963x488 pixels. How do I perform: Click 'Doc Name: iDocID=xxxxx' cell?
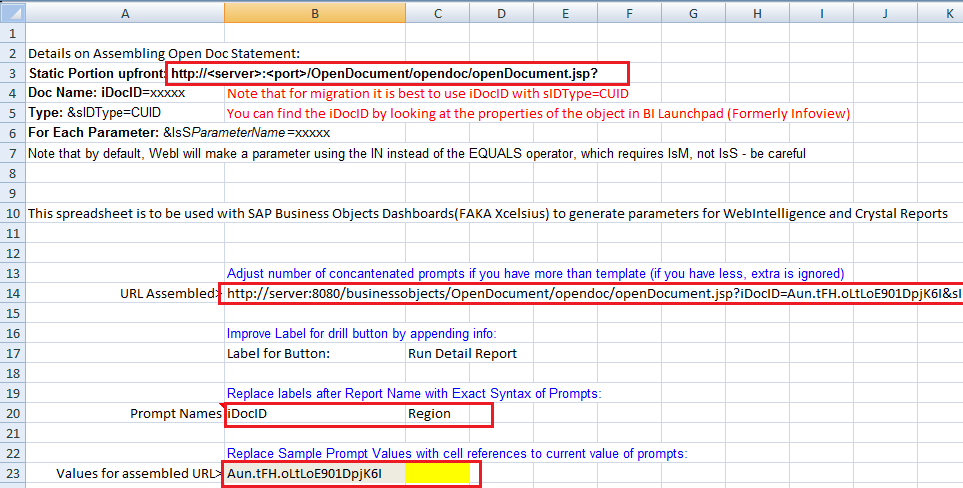[x=106, y=93]
